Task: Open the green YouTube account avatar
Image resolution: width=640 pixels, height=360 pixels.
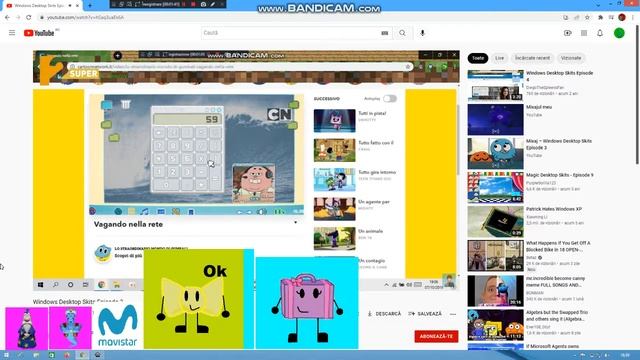Action: (x=619, y=33)
